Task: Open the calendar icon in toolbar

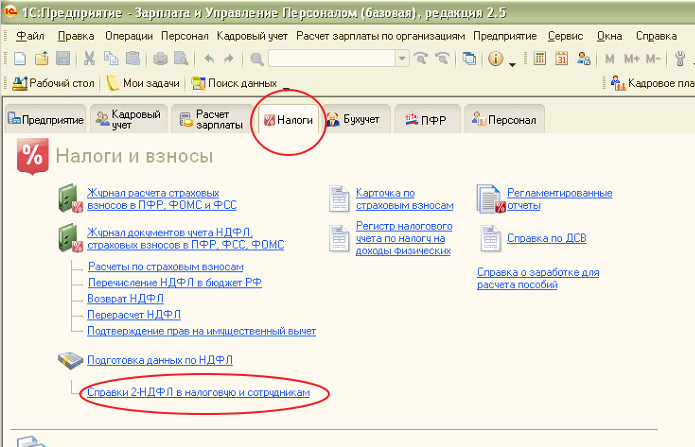Action: point(562,59)
